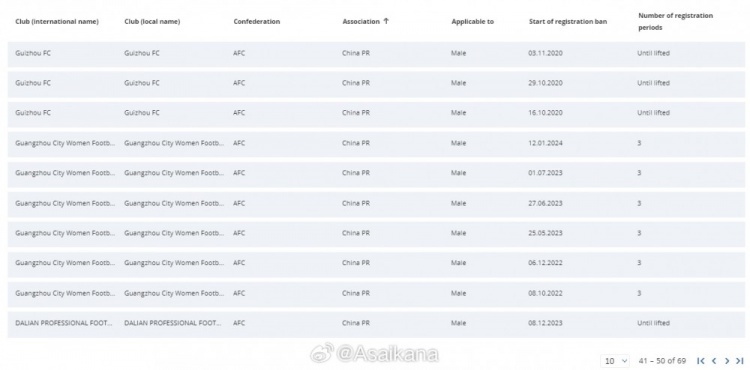Sort by Number of registration periods header

pyautogui.click(x=675, y=22)
